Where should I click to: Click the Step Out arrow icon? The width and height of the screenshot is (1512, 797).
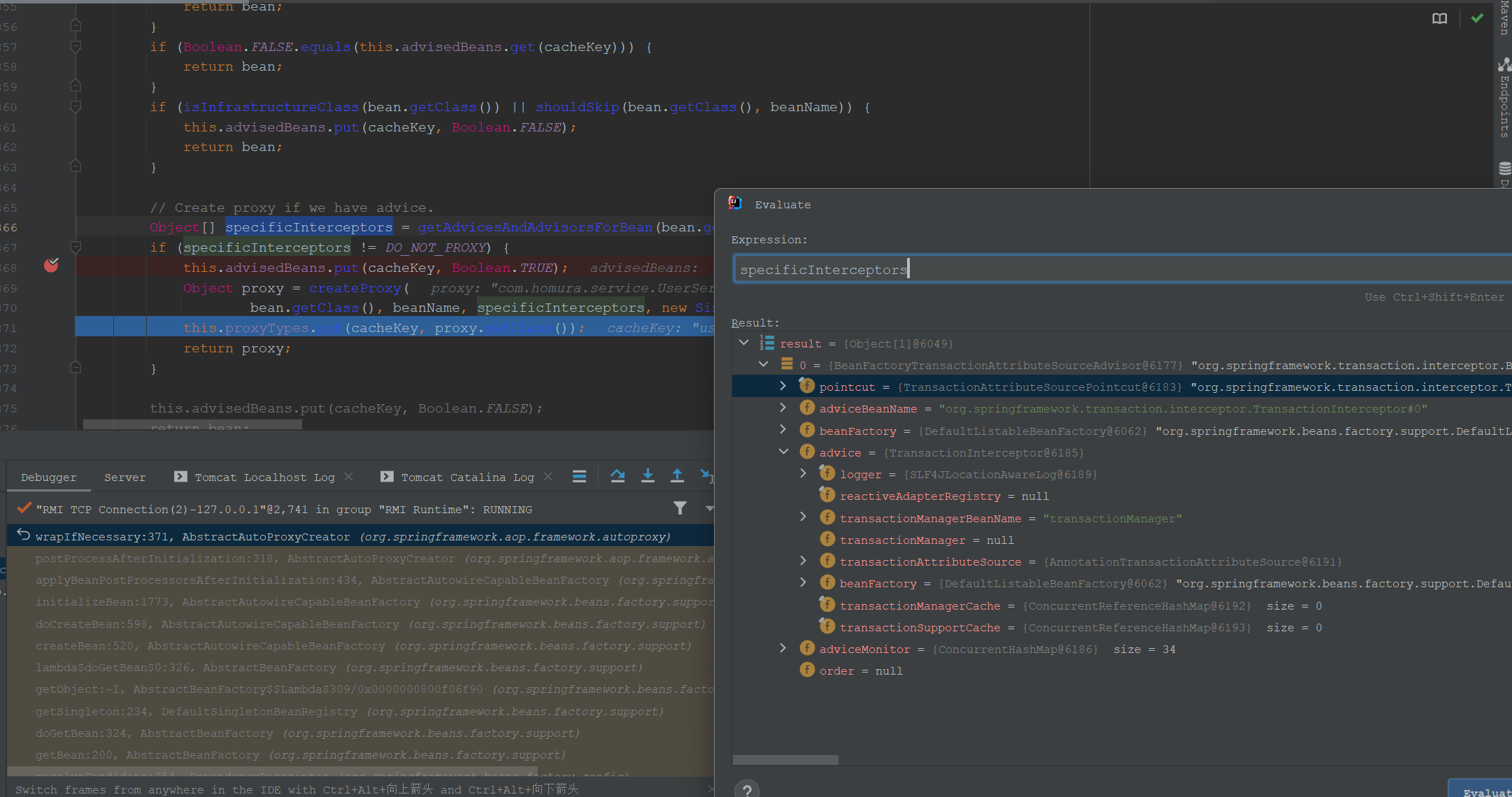tap(677, 476)
